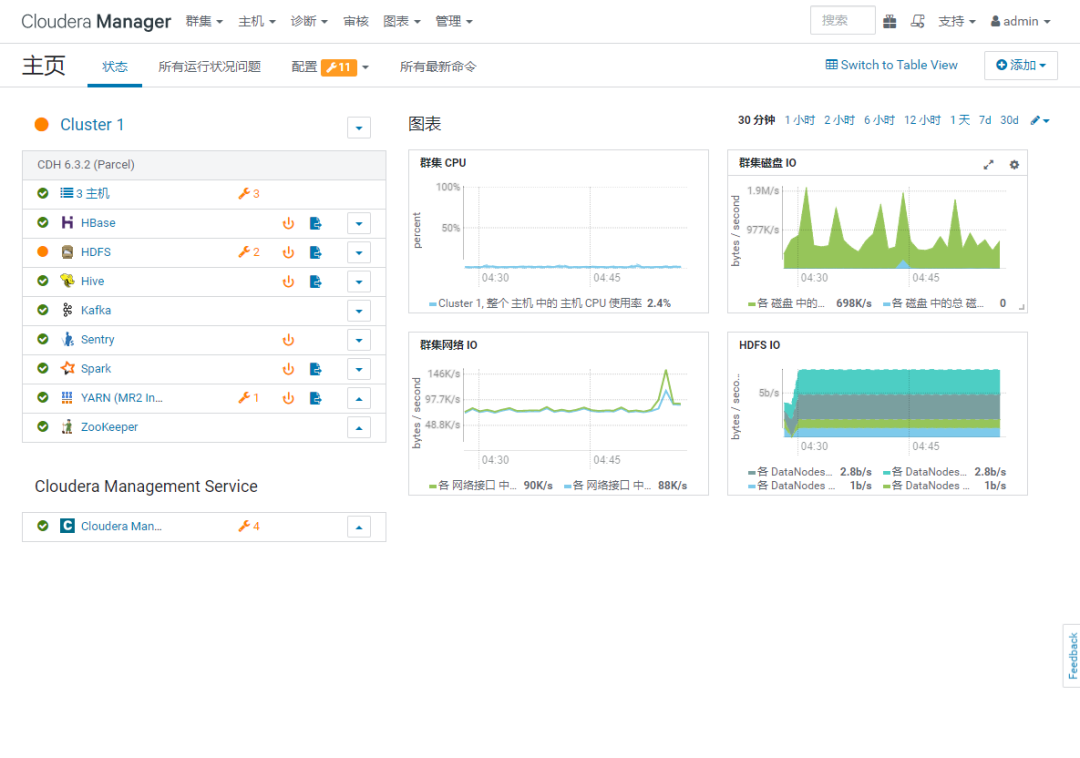
Task: Click Switch to Table View link
Action: [892, 65]
